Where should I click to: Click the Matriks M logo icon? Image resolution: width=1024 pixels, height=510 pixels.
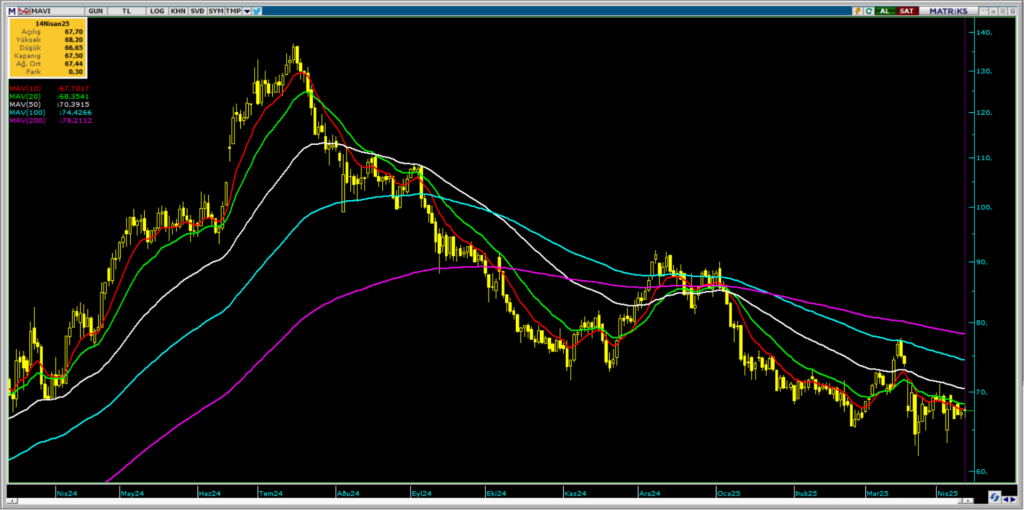click(x=12, y=10)
